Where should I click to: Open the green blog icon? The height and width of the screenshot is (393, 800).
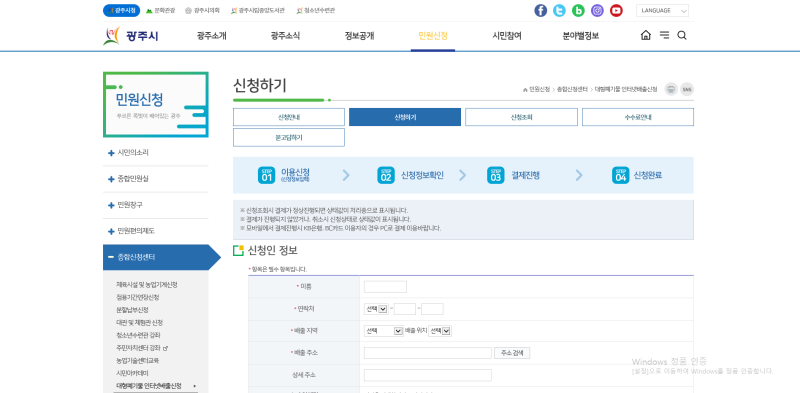click(579, 11)
